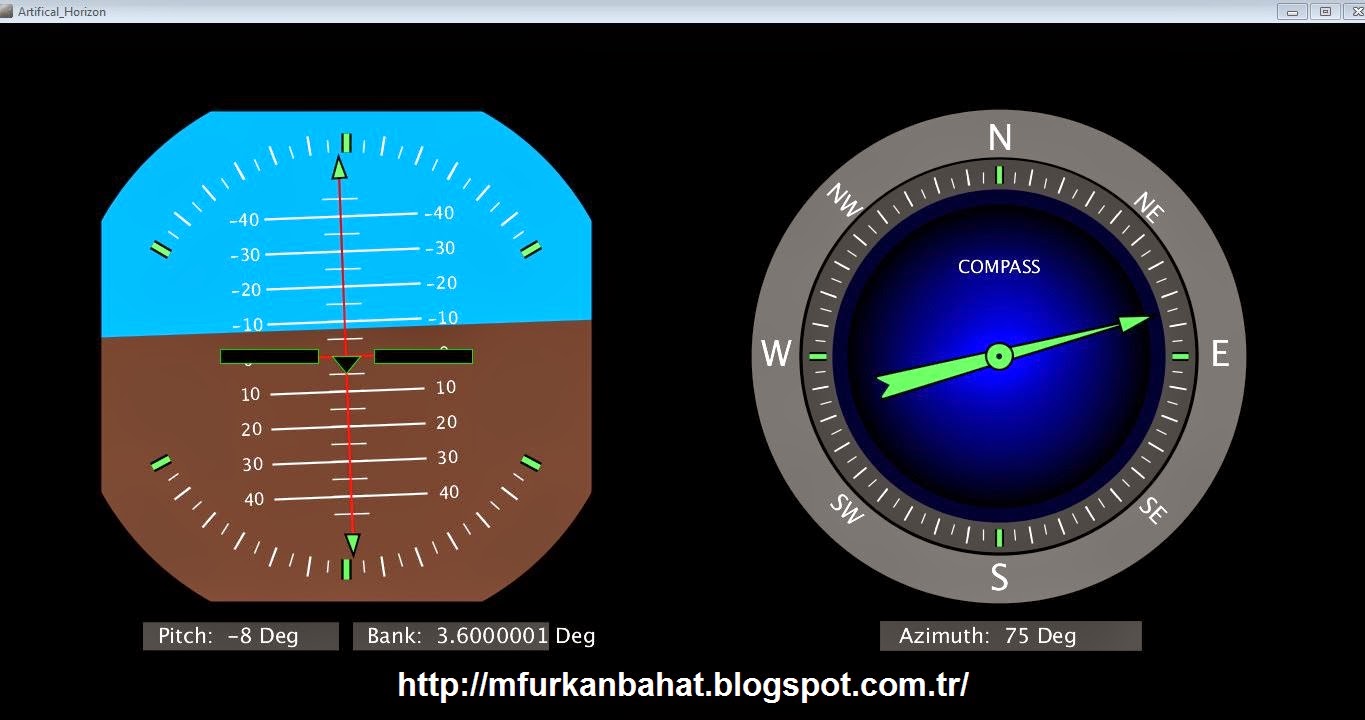Click the SW label on the compass ring
The image size is (1365, 720).
tap(846, 508)
